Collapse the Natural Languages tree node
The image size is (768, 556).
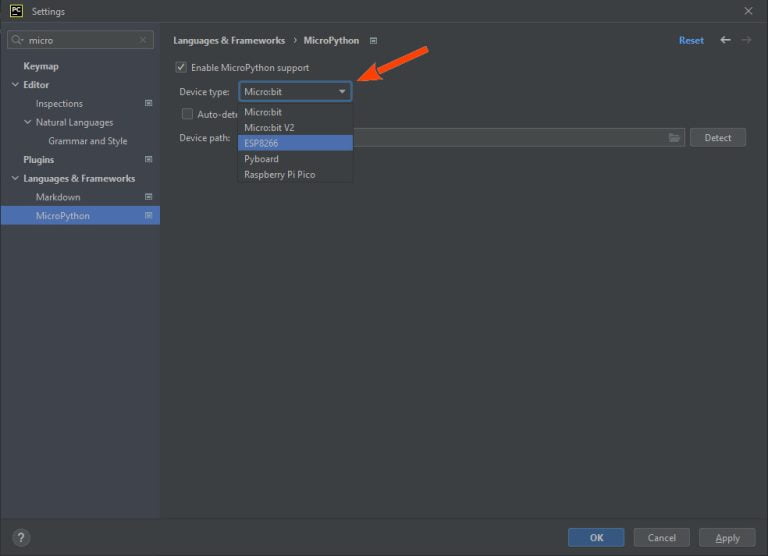(x=27, y=123)
